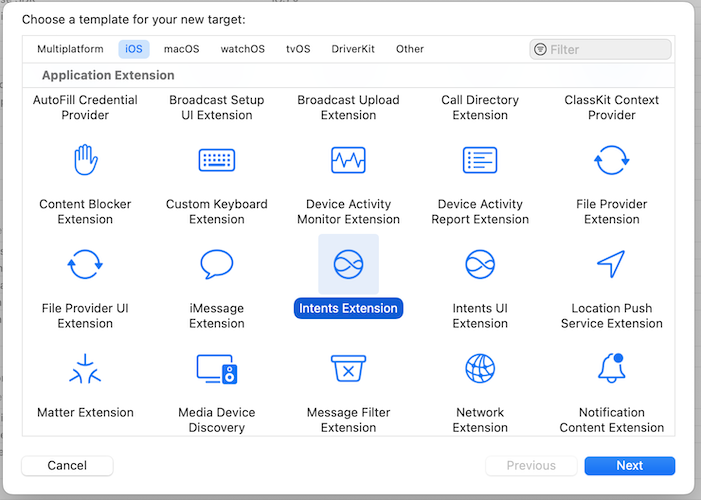The width and height of the screenshot is (701, 500).
Task: Open the watchOS tab
Action: coord(243,49)
